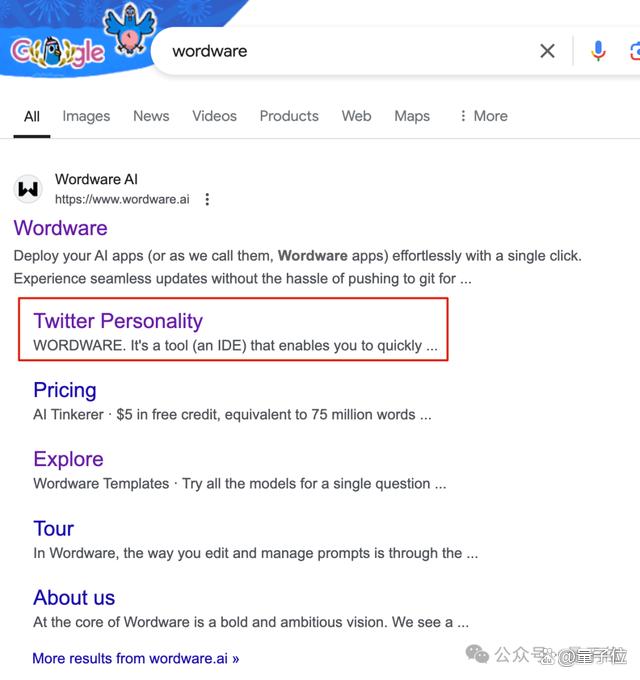Open the main Wordware result title

coord(61,228)
